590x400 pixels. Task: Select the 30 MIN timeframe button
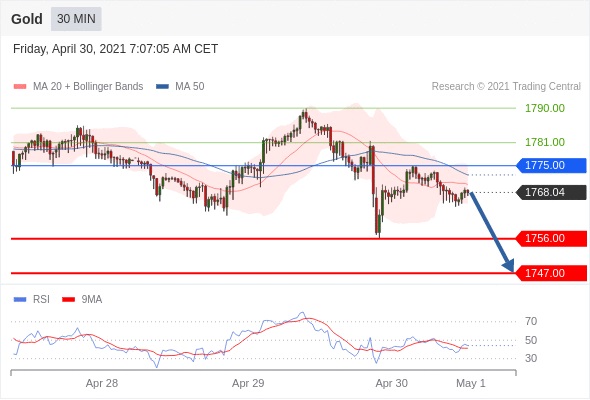click(76, 19)
